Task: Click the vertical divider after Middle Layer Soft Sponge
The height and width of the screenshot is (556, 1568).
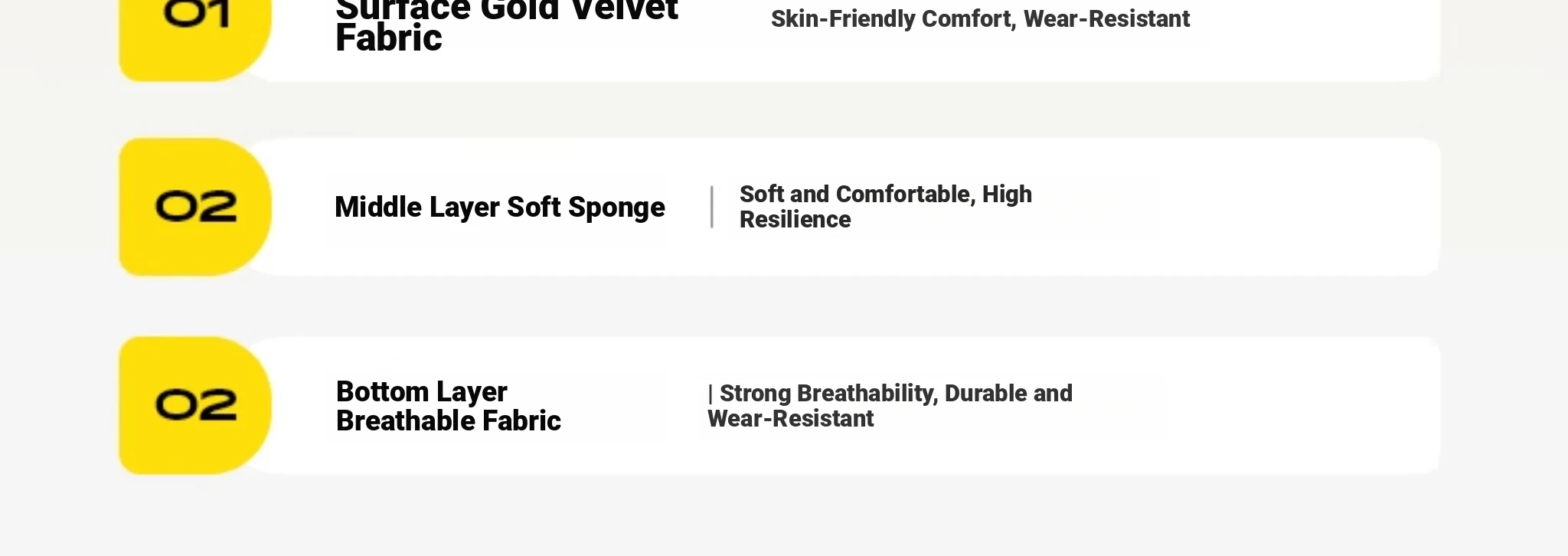Action: 712,207
